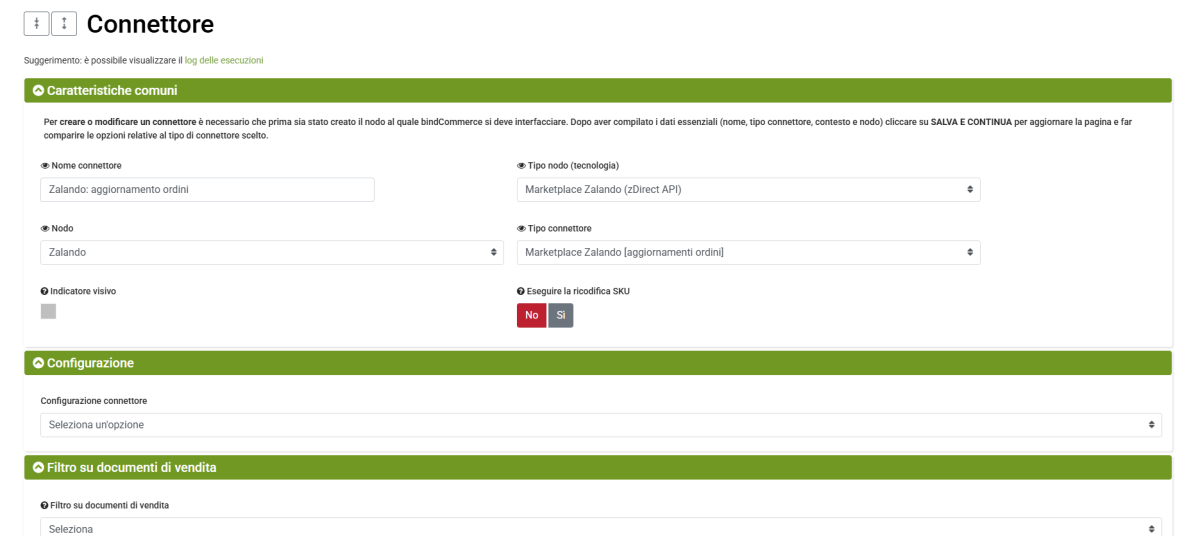The image size is (1200, 536).
Task: Open the Filtro su documenti di vendita dropdown
Action: point(601,527)
